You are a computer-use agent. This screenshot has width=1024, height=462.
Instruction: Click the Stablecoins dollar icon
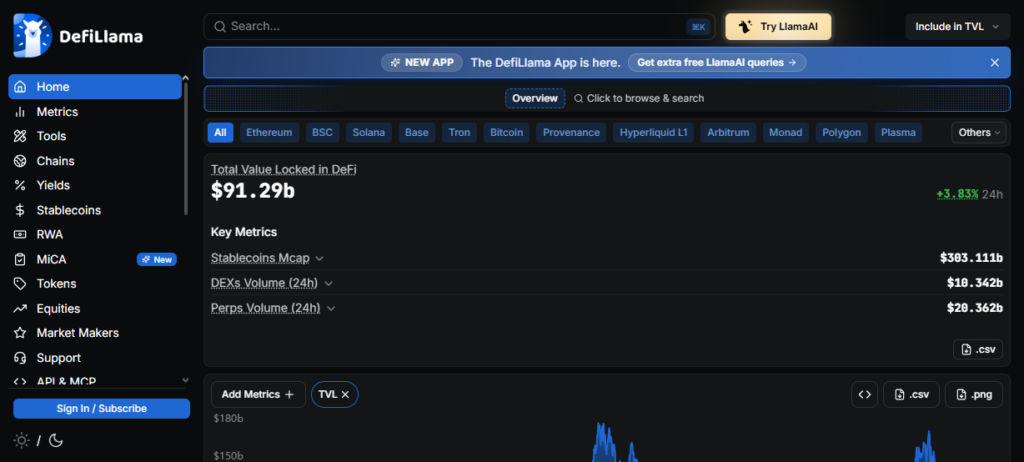20,210
